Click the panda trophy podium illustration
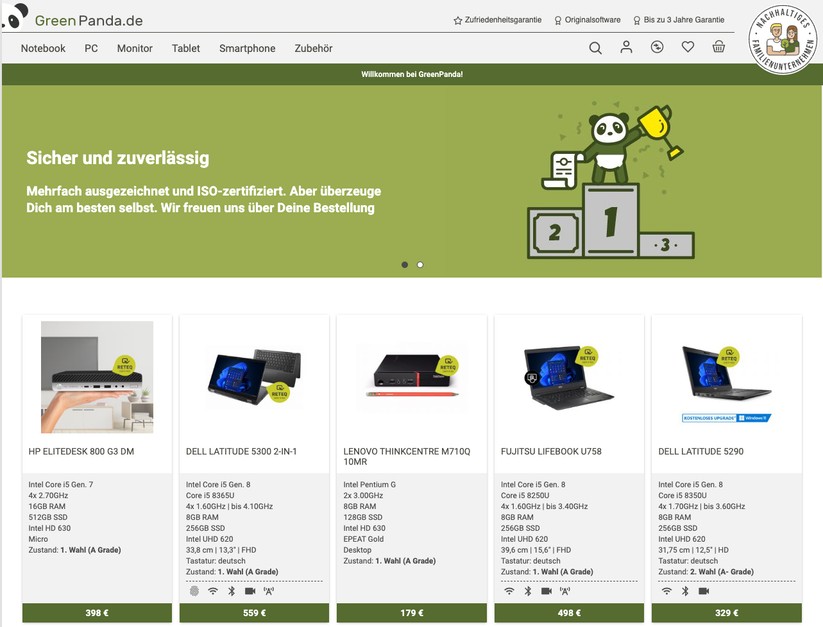Viewport: 823px width, 627px height. pos(611,179)
